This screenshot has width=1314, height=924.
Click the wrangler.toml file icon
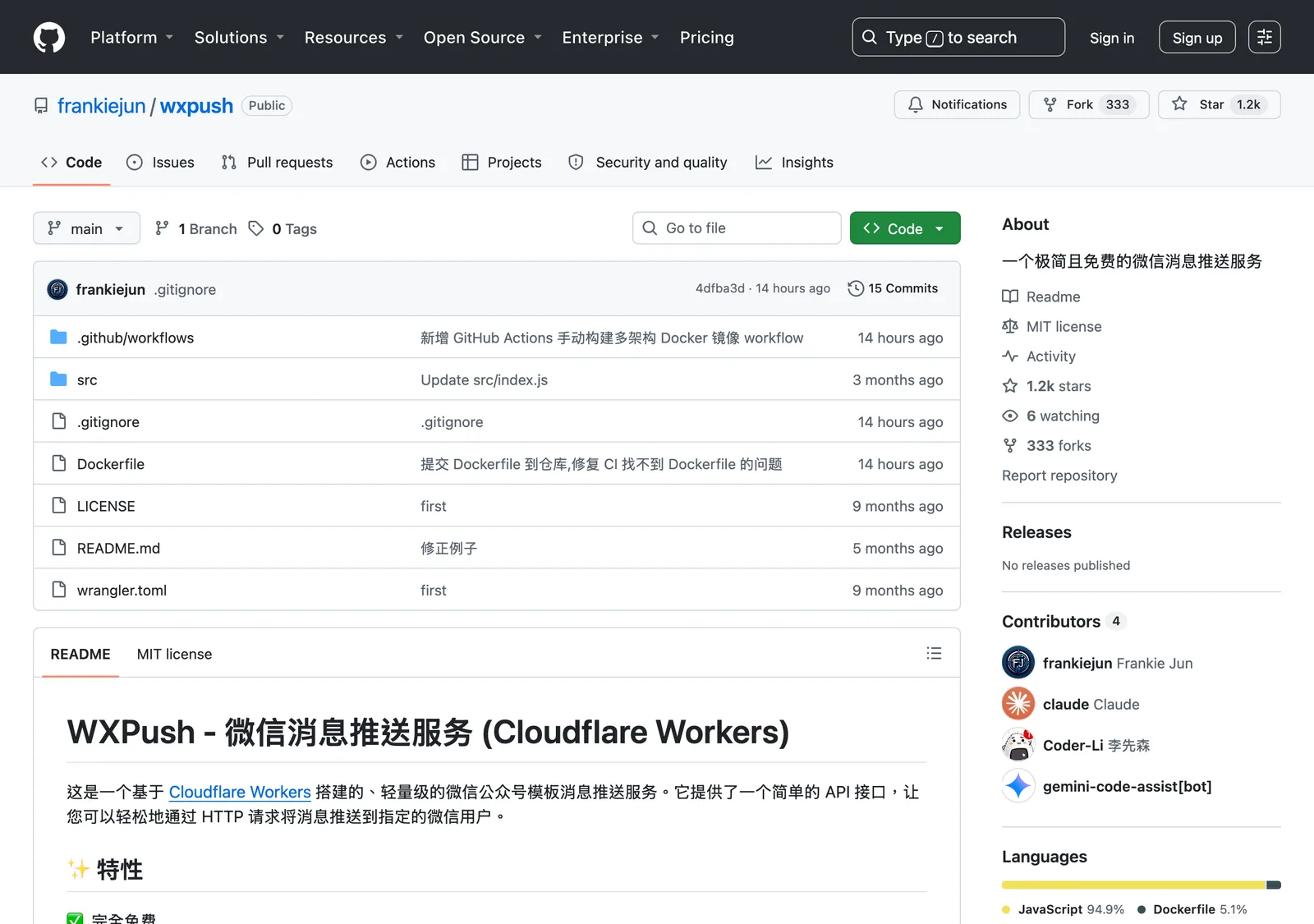(x=58, y=589)
